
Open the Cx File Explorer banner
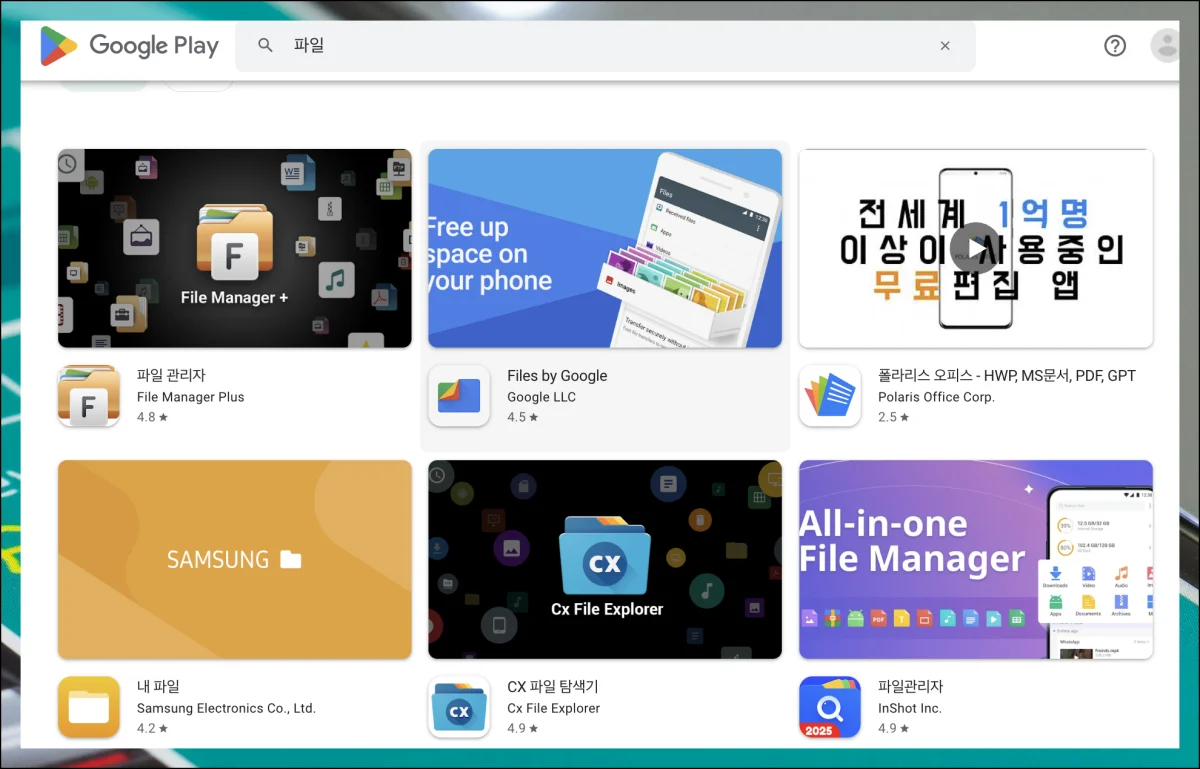point(605,559)
